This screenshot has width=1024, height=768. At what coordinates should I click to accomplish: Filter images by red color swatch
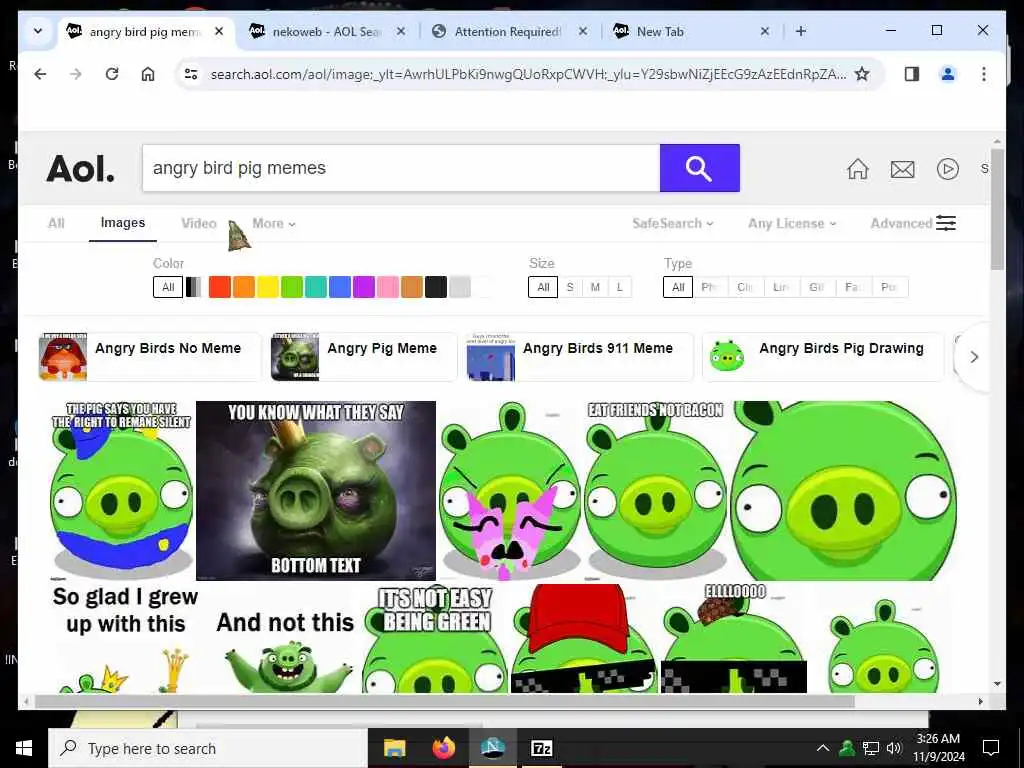tap(219, 287)
